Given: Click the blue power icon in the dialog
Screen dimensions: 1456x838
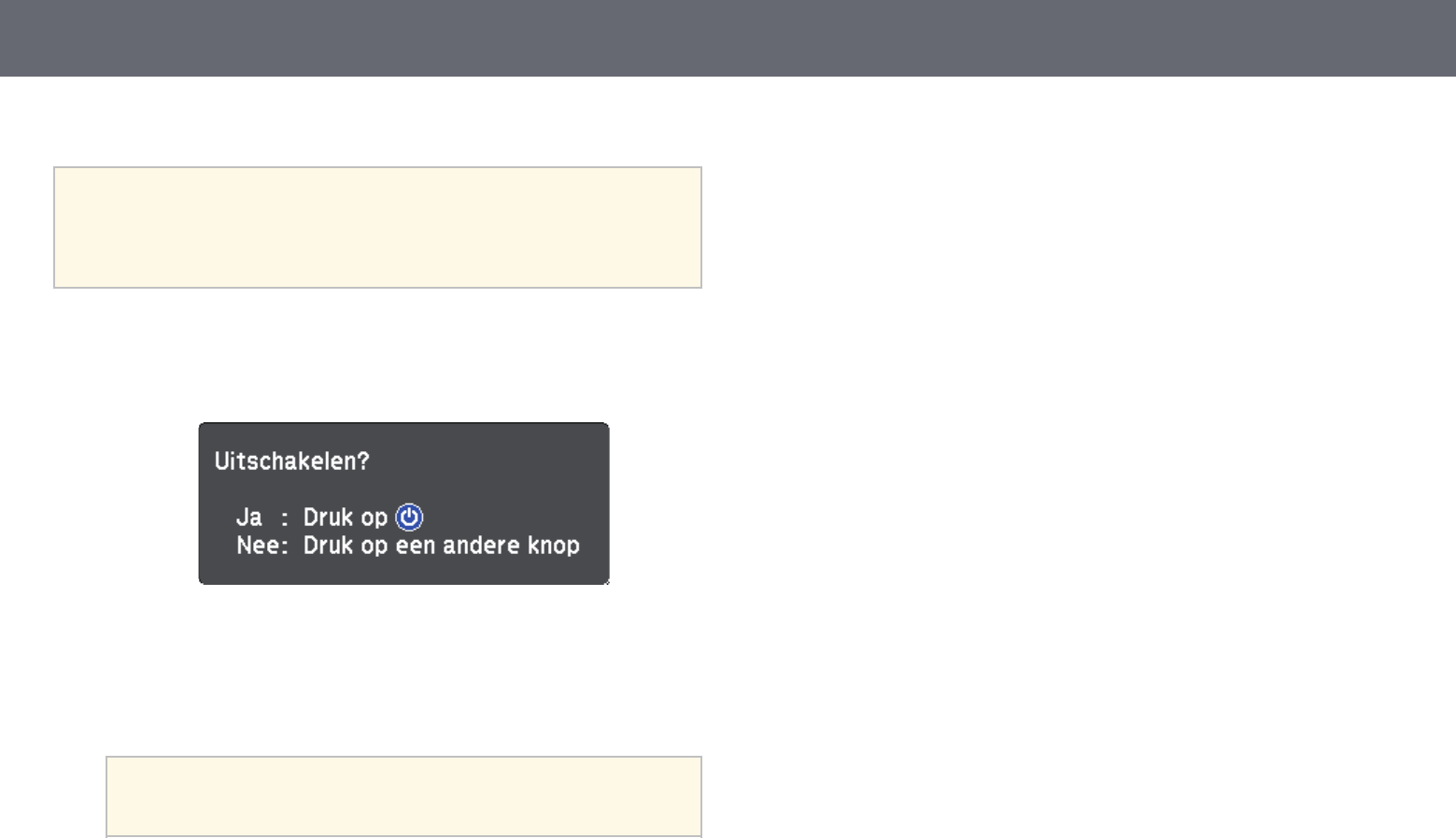Looking at the screenshot, I should pos(409,518).
